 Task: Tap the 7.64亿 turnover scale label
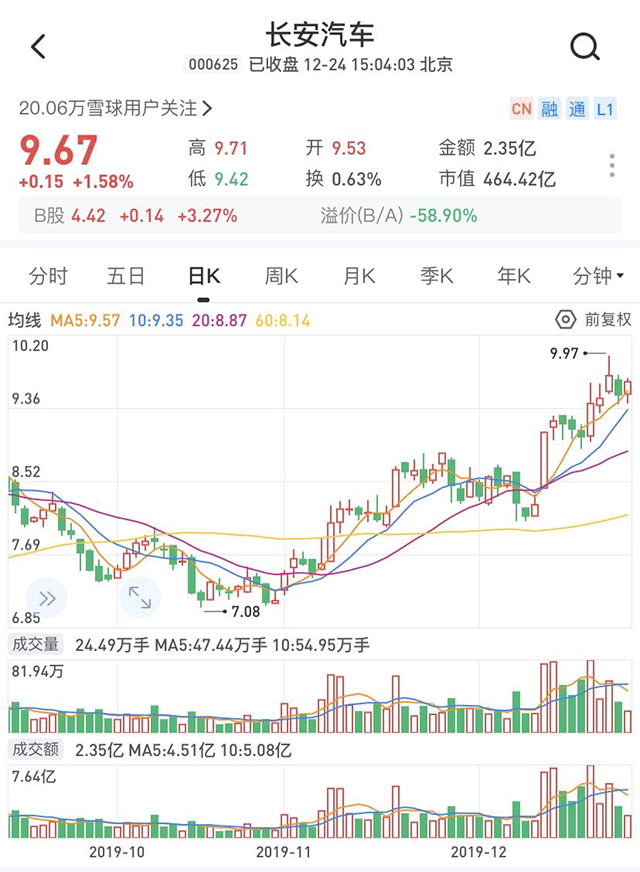point(34,776)
